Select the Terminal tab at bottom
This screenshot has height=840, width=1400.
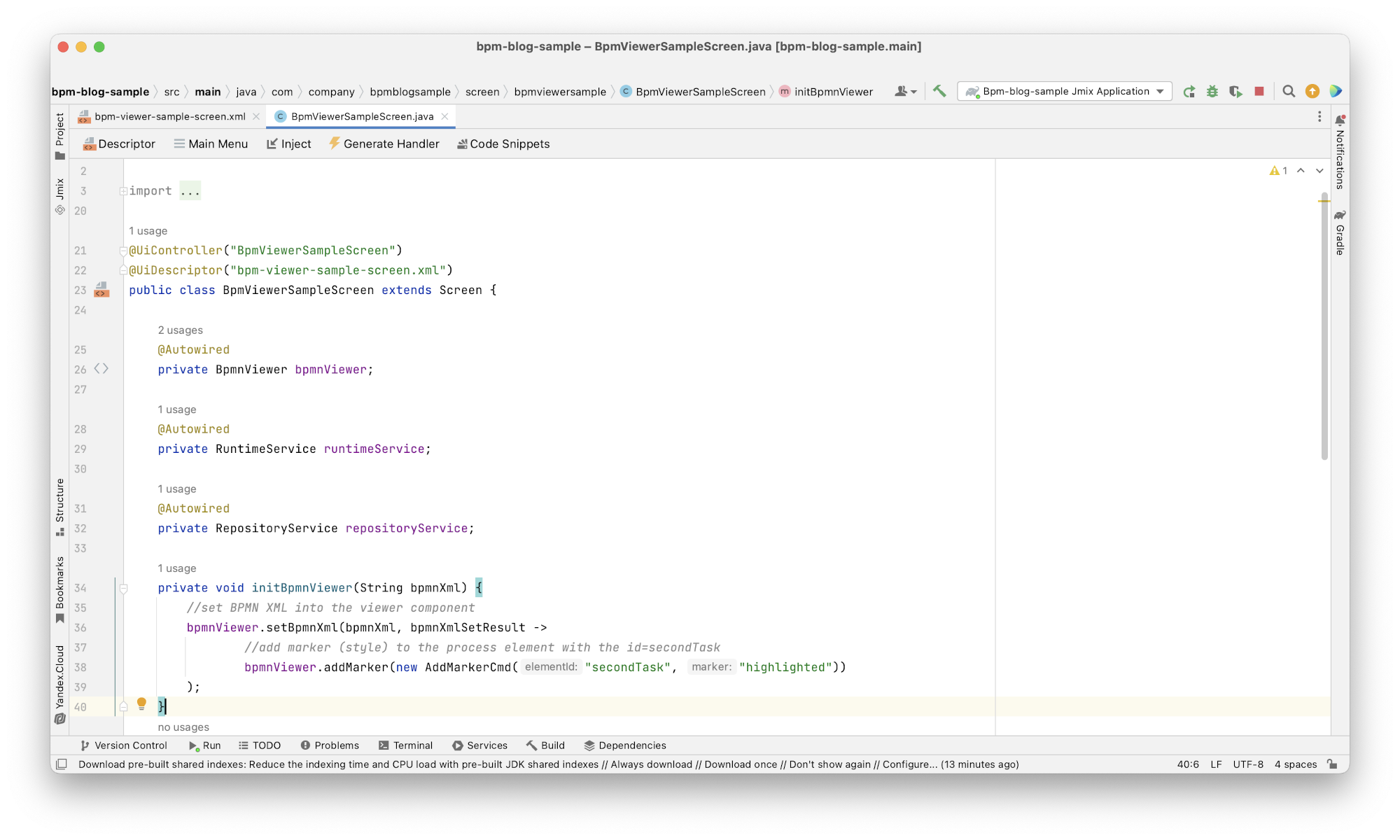411,745
